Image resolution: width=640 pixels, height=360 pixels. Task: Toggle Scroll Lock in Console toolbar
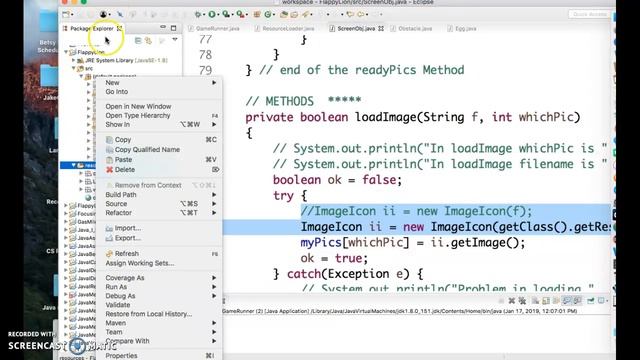546,301
